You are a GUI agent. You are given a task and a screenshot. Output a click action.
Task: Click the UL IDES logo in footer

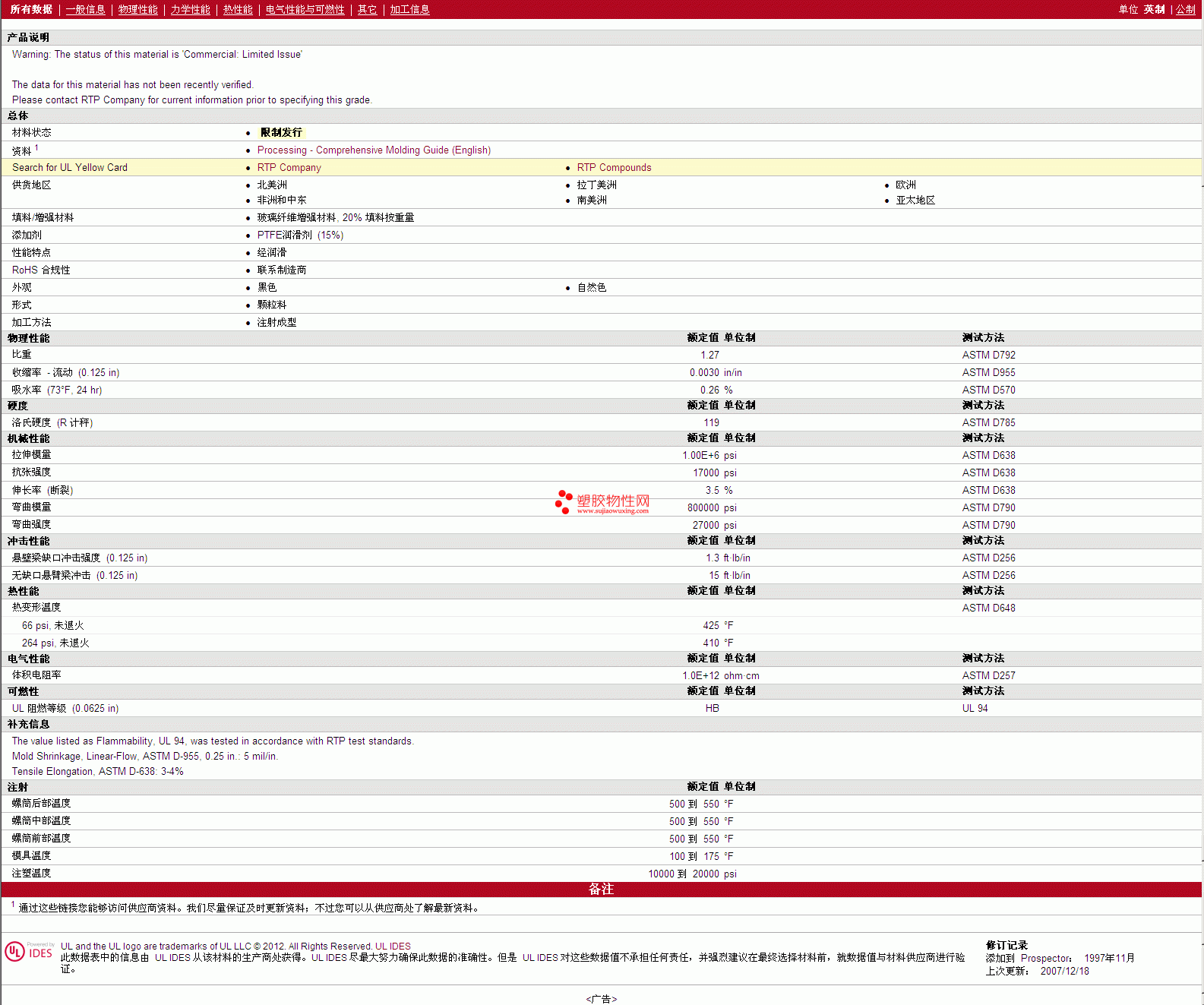tap(29, 952)
